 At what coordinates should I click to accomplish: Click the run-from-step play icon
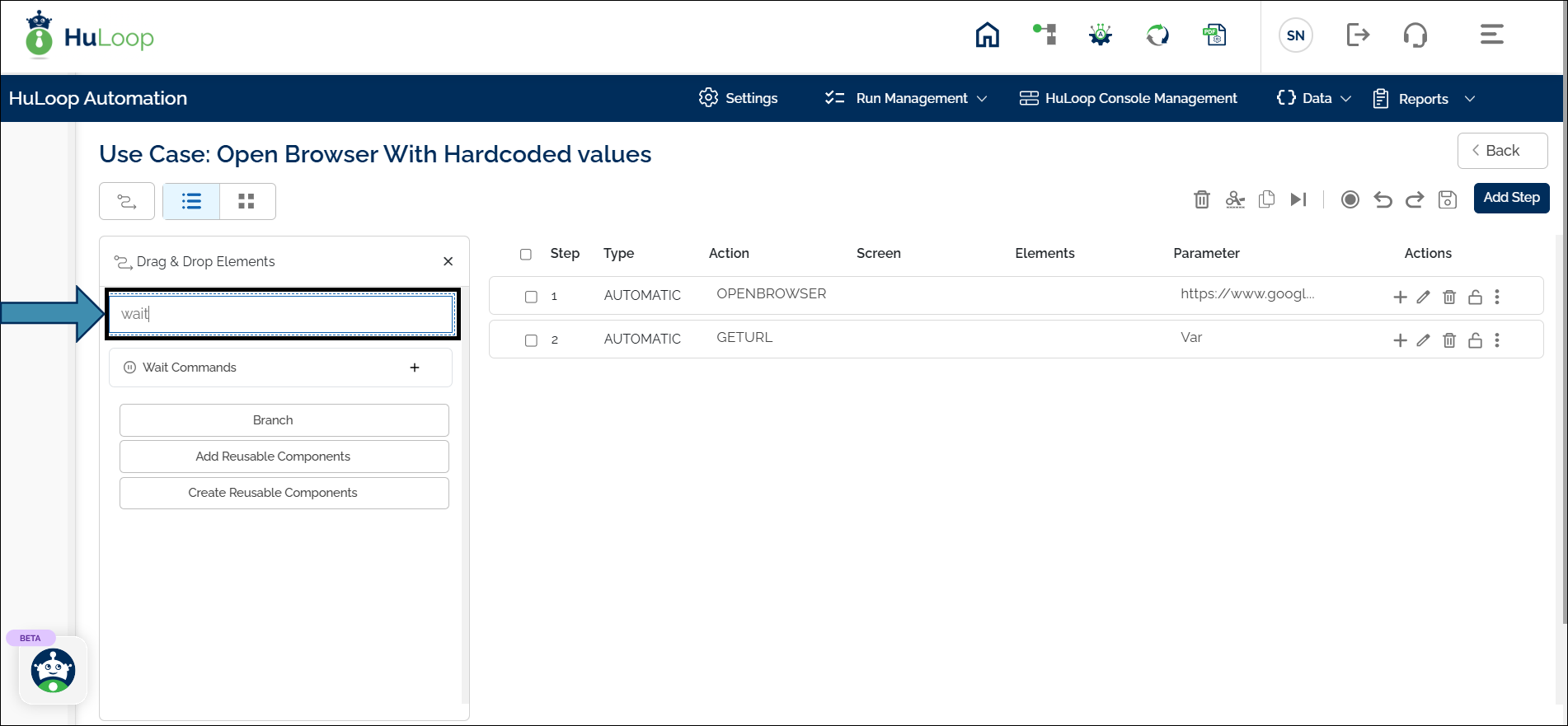pyautogui.click(x=1298, y=199)
